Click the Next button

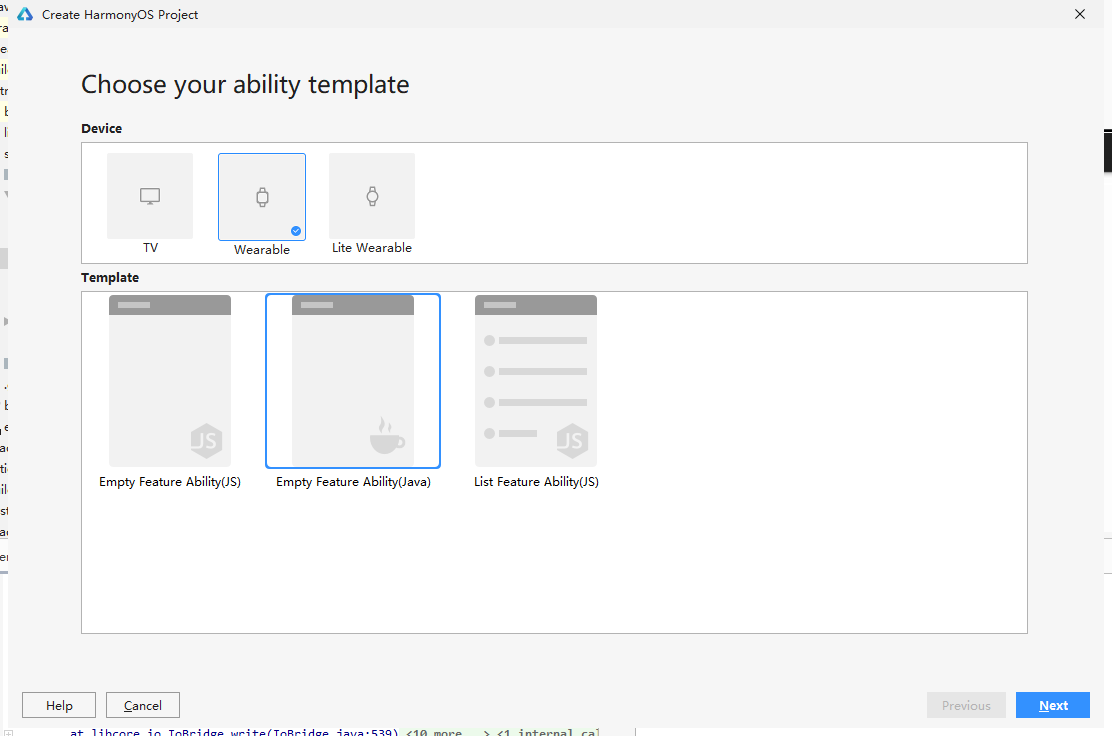click(x=1052, y=706)
